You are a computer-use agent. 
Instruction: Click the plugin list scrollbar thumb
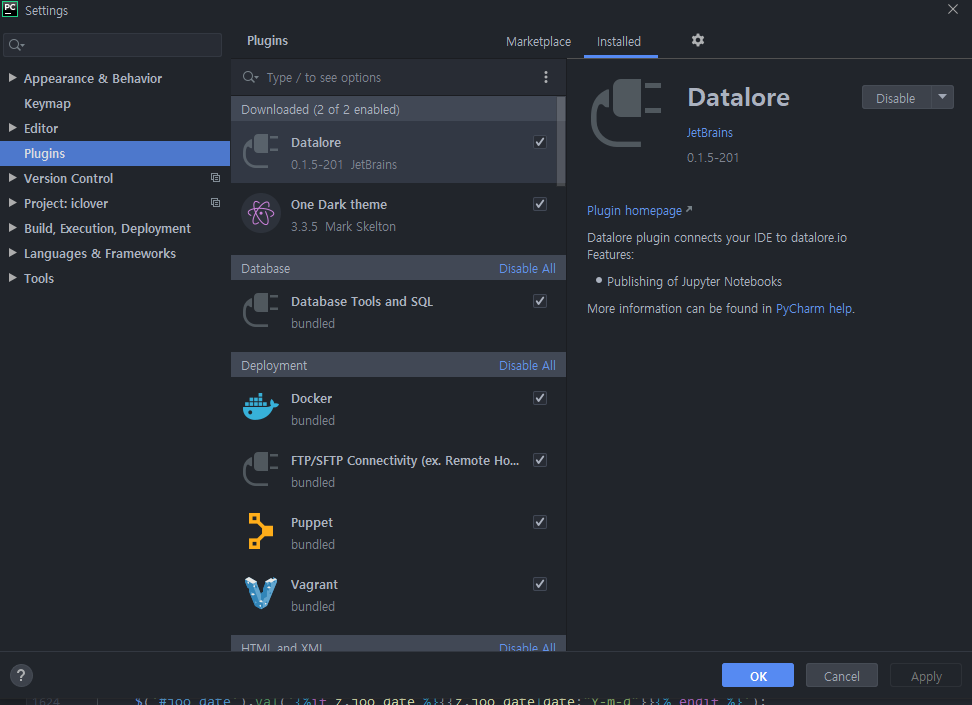[x=561, y=141]
